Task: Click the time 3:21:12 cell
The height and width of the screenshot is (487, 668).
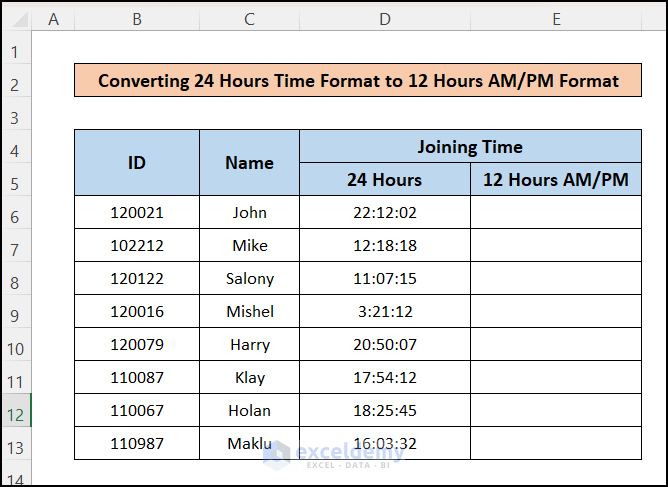Action: [385, 311]
